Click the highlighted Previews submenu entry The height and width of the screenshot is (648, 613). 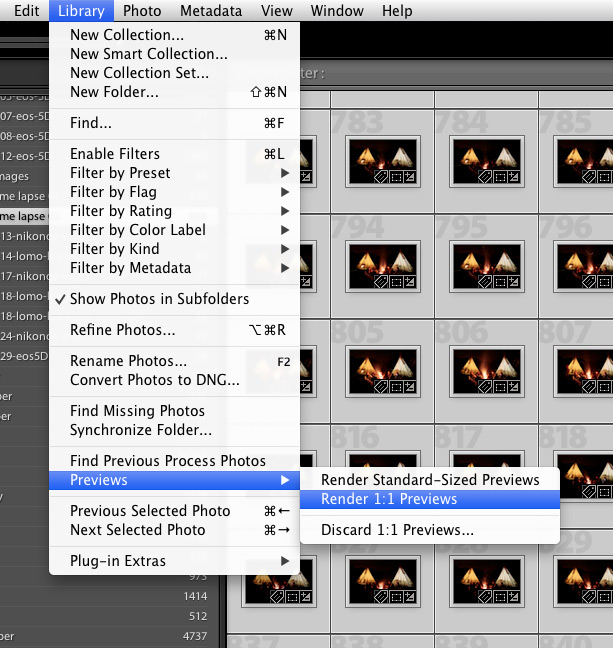click(174, 480)
